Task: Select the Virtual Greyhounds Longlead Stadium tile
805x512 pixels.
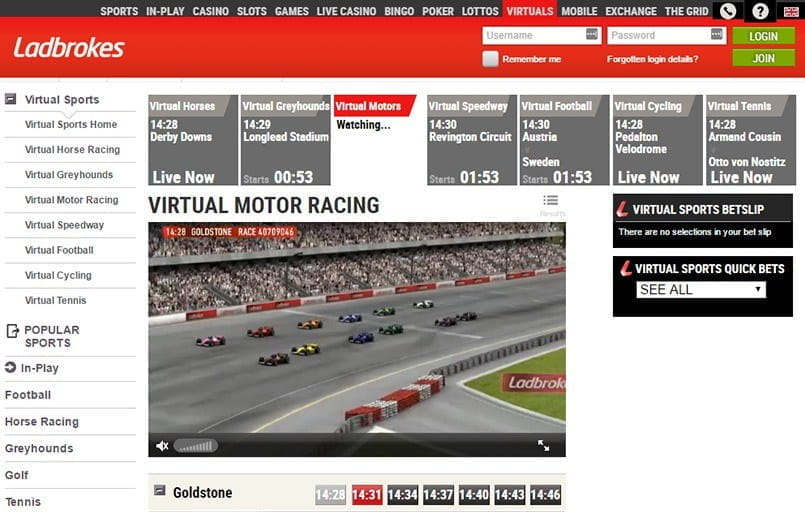Action: pos(286,140)
